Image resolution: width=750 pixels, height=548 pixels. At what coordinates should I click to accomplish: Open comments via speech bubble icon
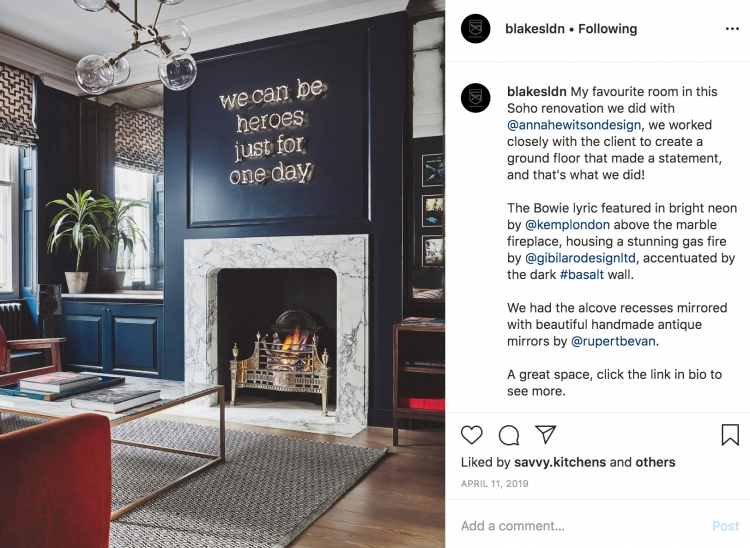[508, 435]
